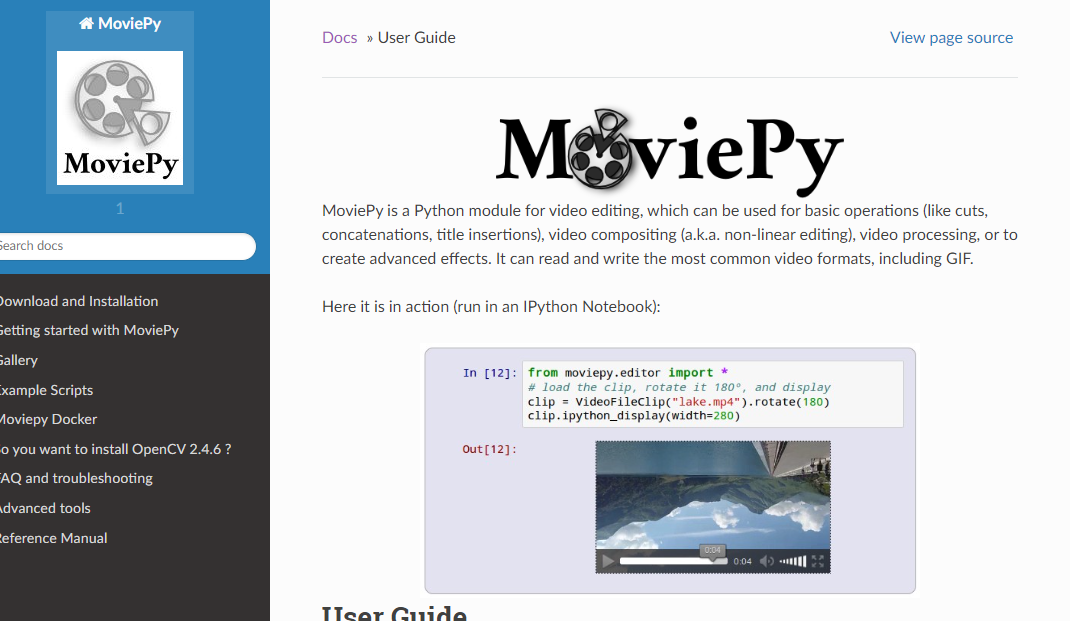Open Example Scripts page
This screenshot has width=1070, height=621.
[x=46, y=390]
